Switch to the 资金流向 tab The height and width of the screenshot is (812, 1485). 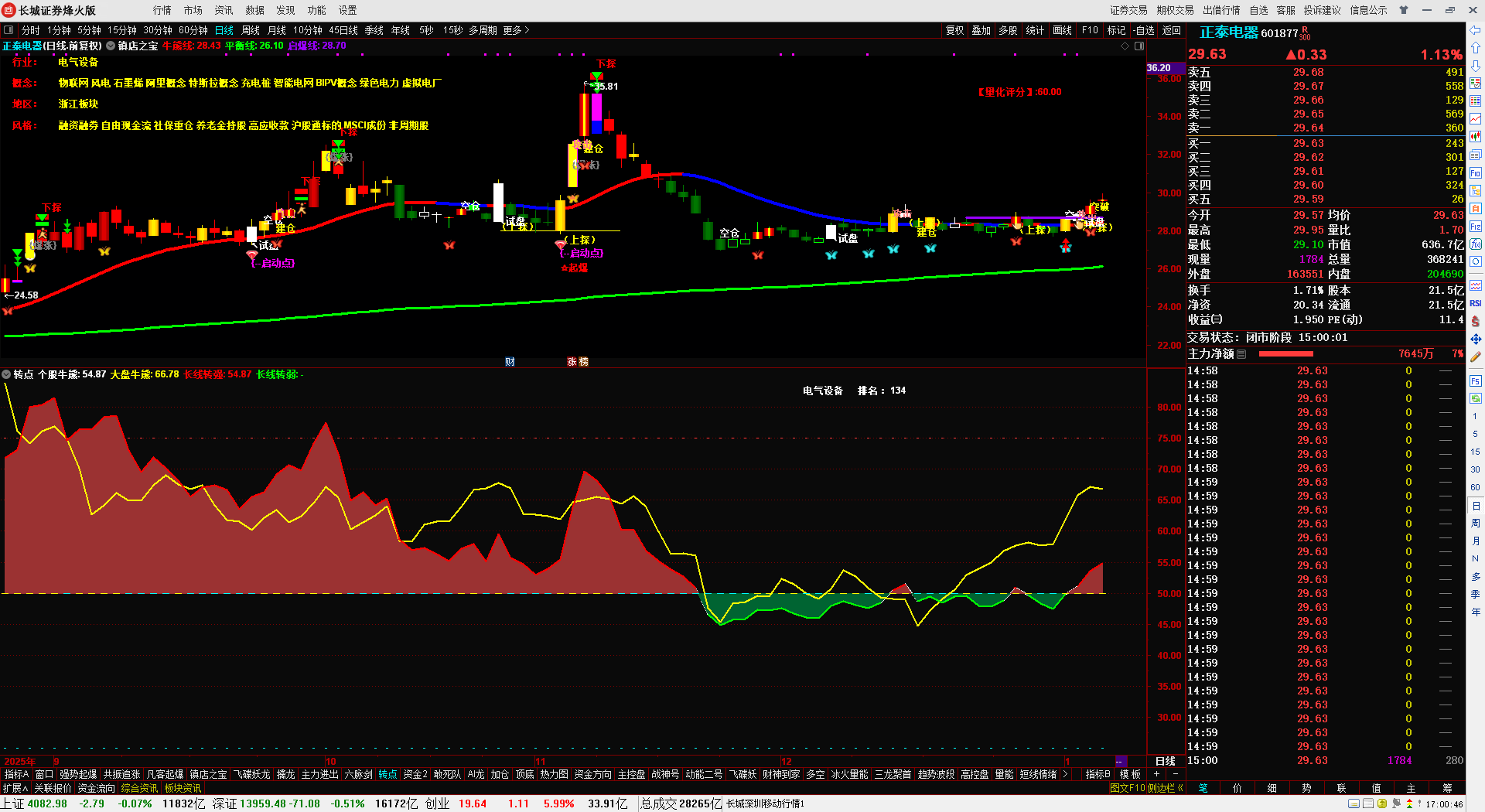[97, 788]
